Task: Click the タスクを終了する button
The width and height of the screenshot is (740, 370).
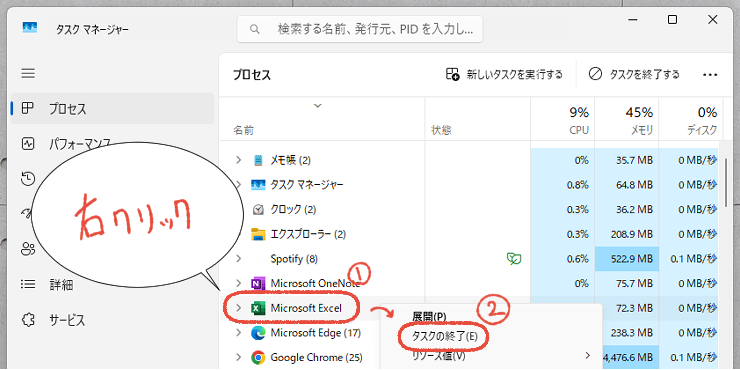Action: (x=635, y=74)
